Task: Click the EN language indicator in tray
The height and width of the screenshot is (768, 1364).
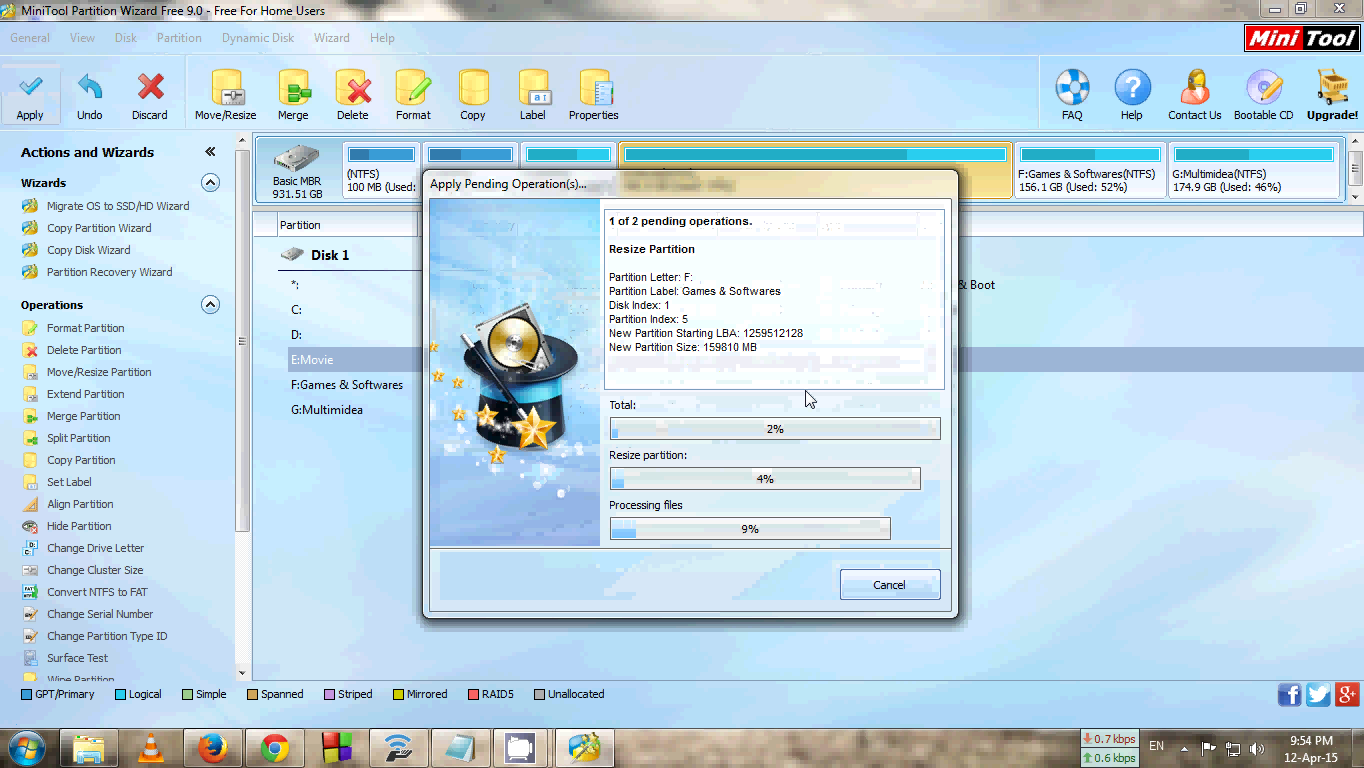Action: point(1156,746)
